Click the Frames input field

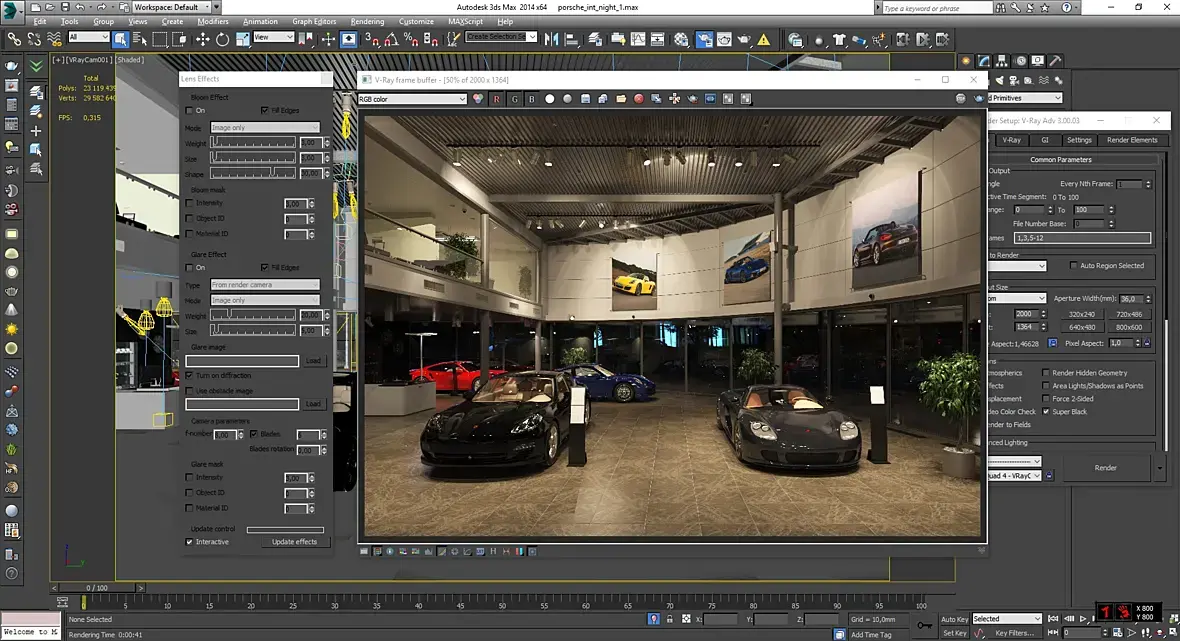(1081, 238)
